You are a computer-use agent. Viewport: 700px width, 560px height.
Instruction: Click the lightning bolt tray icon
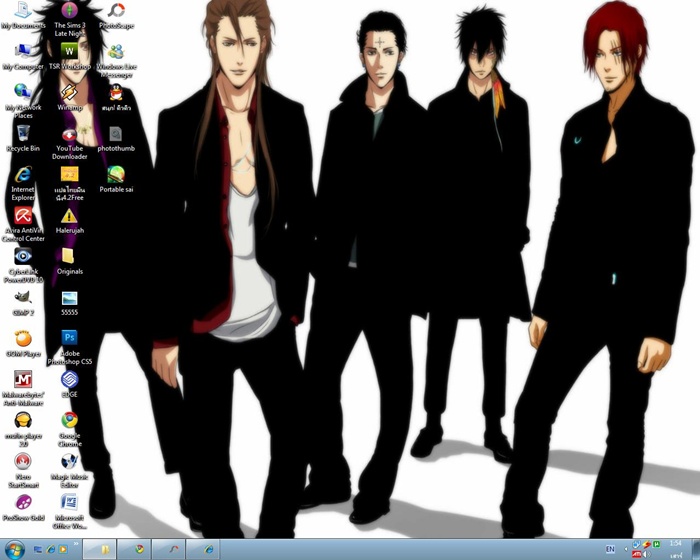pyautogui.click(x=646, y=544)
